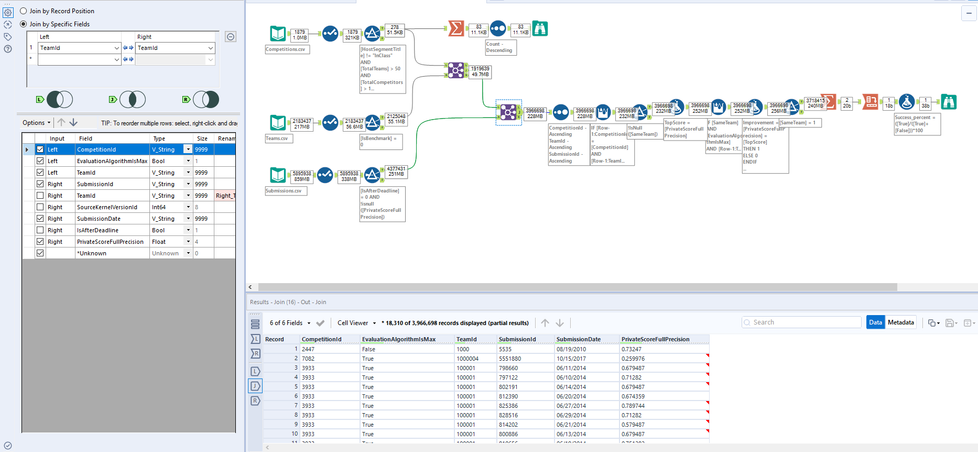Open the Annotation tag icon in sidebar
Screen dimensions: 978x452
point(7,36)
